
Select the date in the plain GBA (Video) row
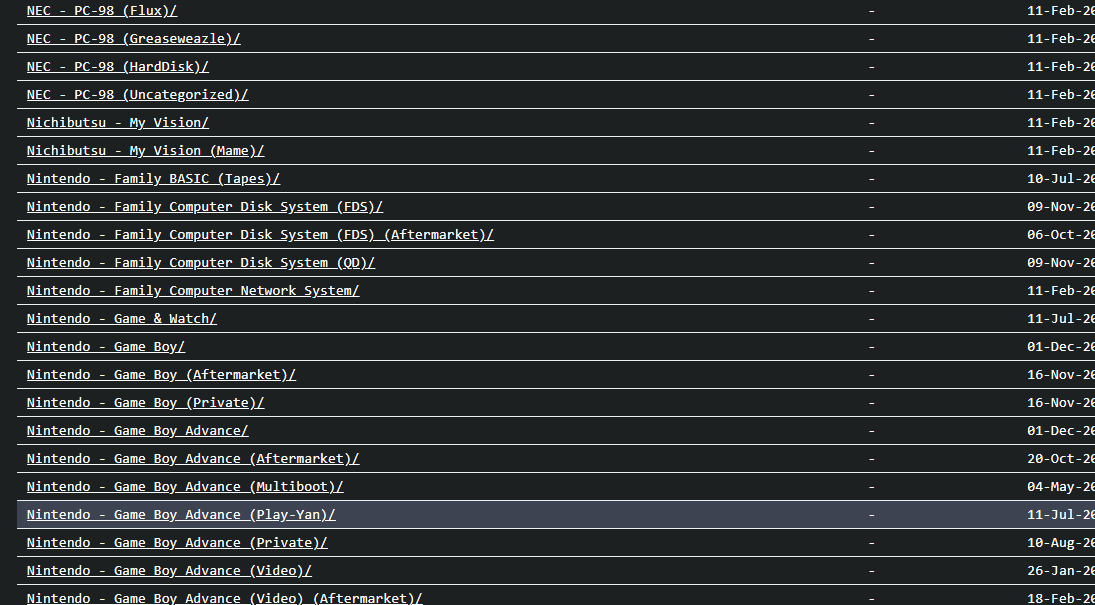[1061, 570]
